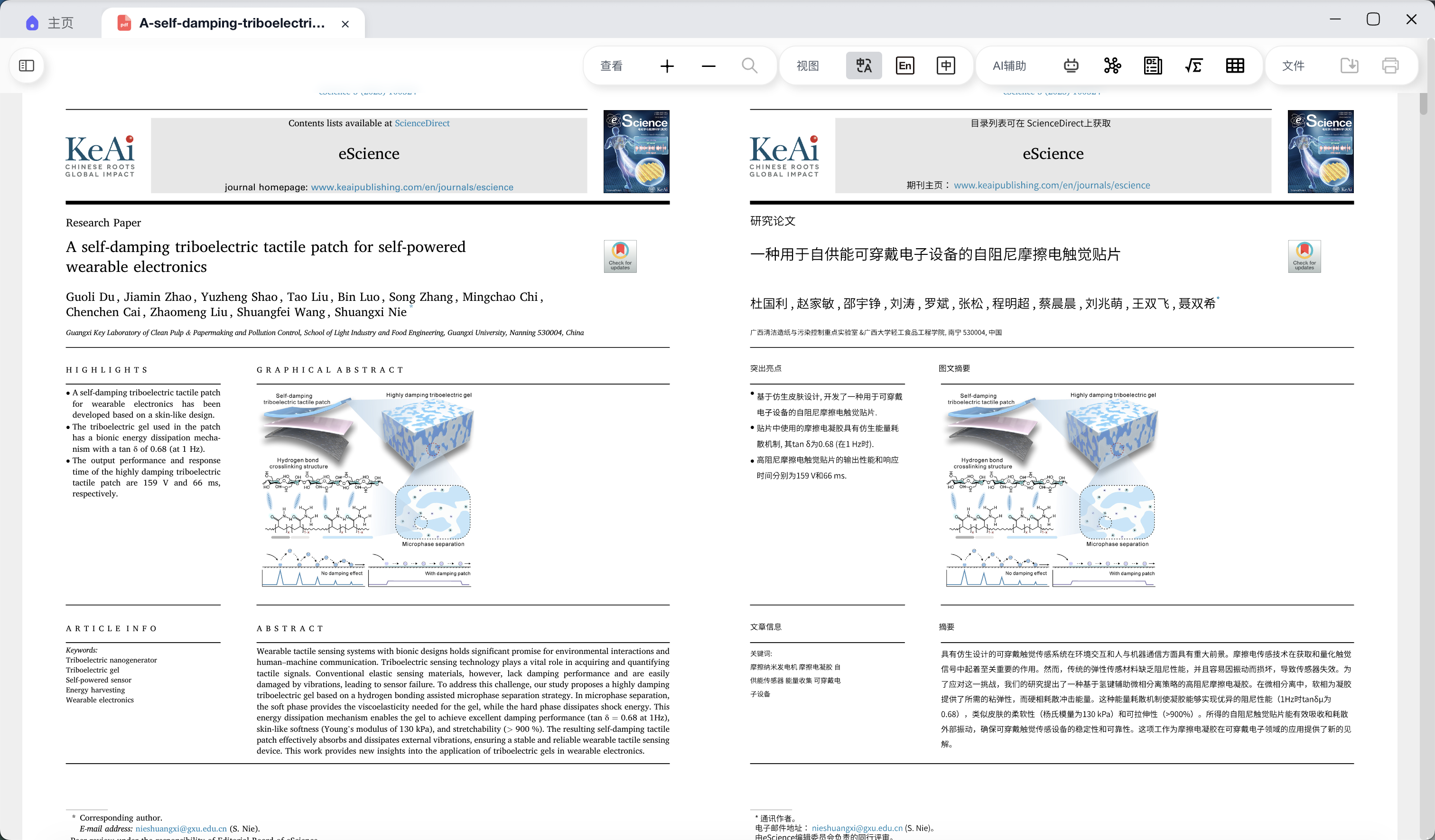This screenshot has width=1435, height=840.
Task: Open the document summary icon
Action: (x=1153, y=66)
